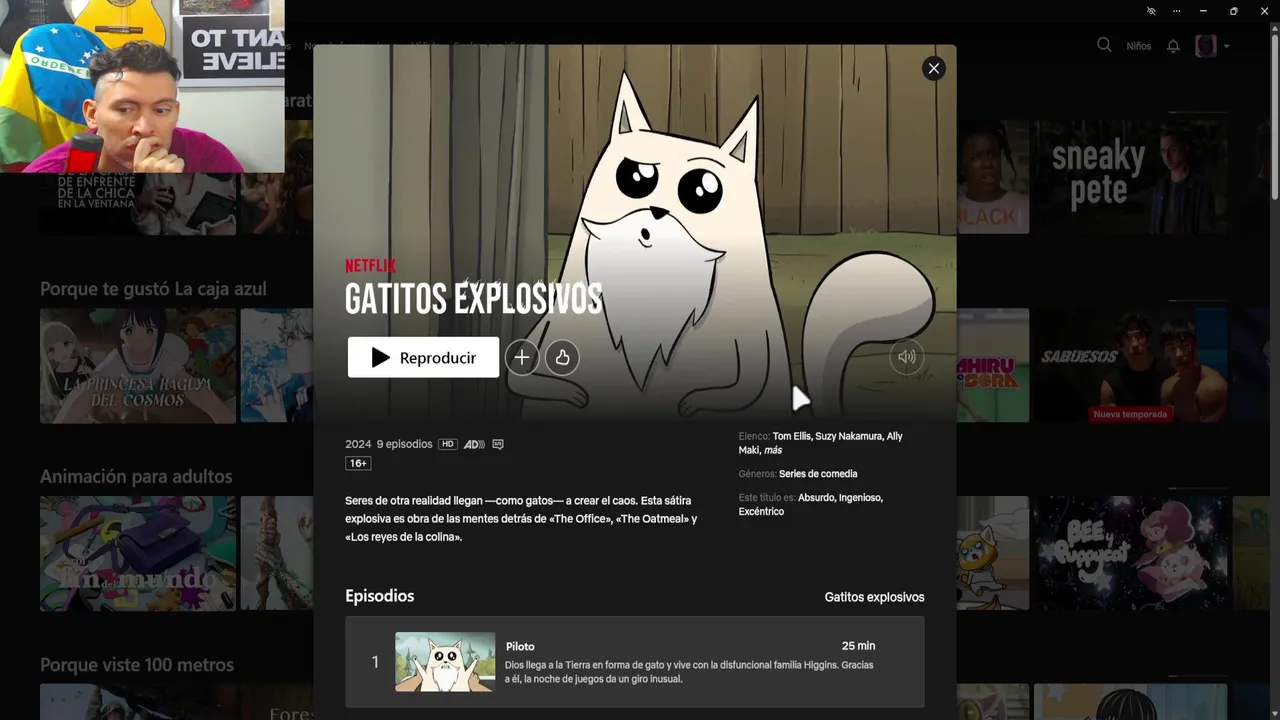Show more cast with más link
The height and width of the screenshot is (720, 1280).
point(773,450)
